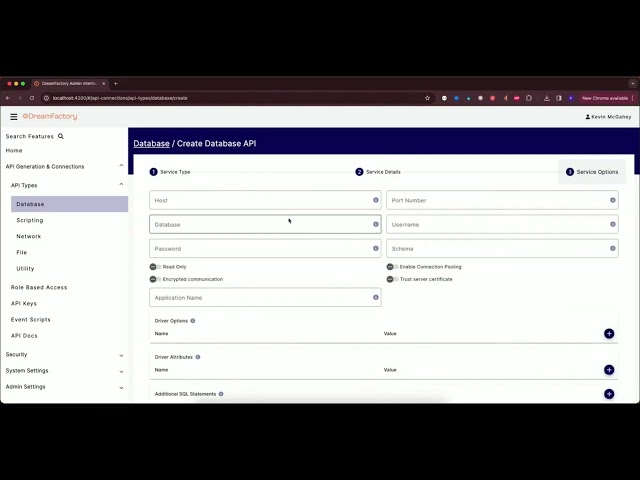Expand System Settings section
This screenshot has width=640, height=480.
[121, 371]
